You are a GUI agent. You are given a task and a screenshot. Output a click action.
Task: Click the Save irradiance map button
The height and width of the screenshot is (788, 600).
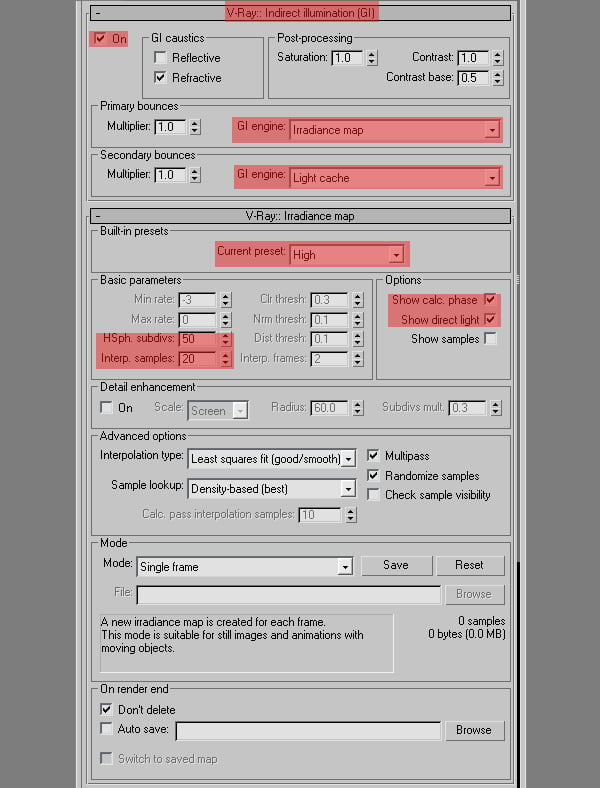(396, 565)
